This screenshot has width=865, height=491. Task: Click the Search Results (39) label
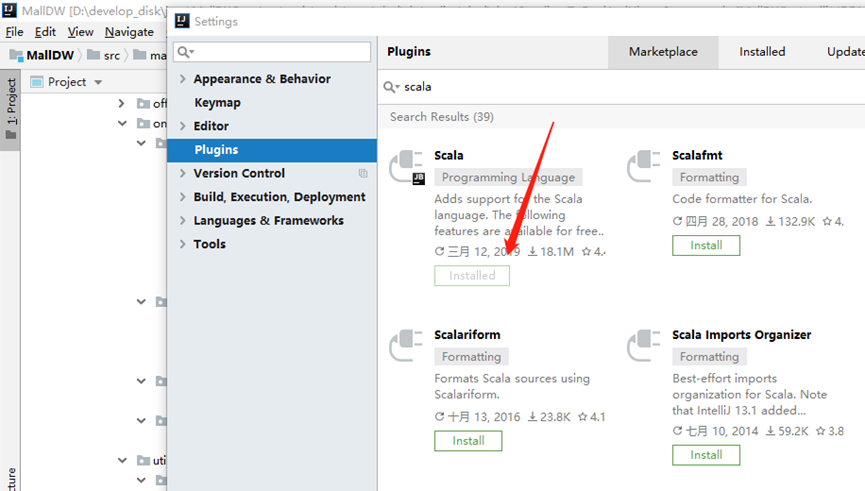(442, 117)
